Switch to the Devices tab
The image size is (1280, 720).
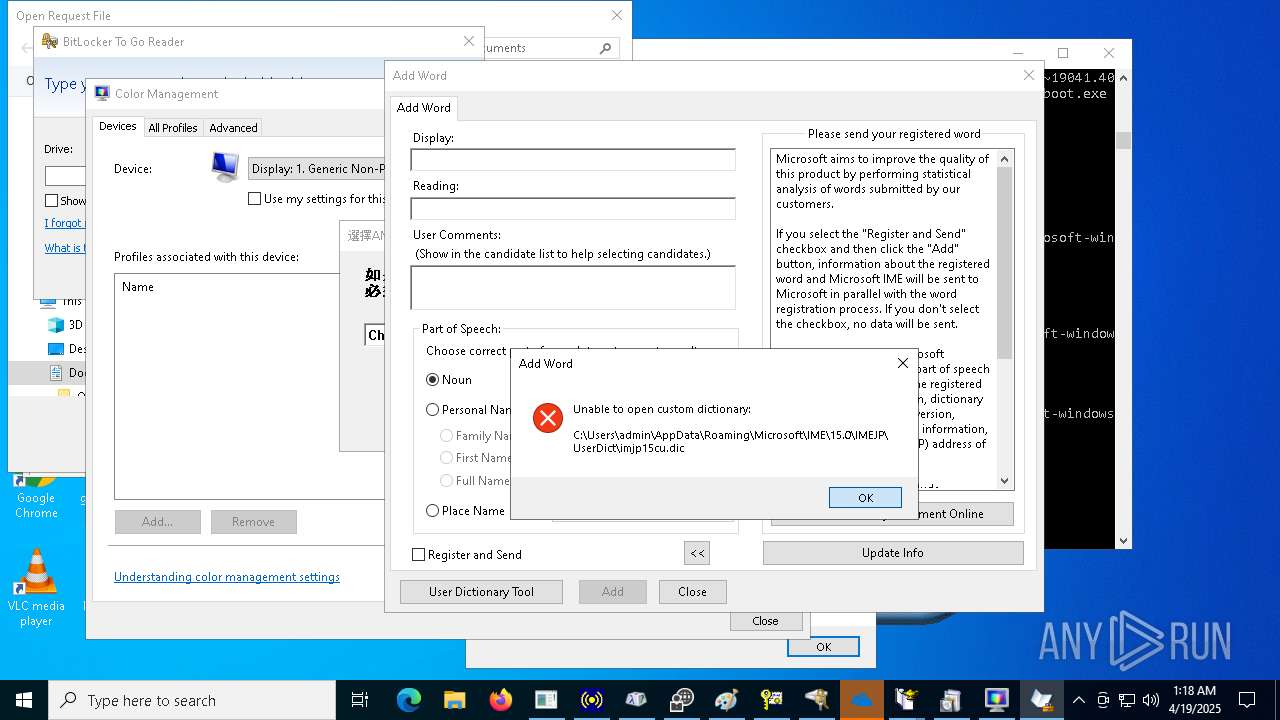117,127
